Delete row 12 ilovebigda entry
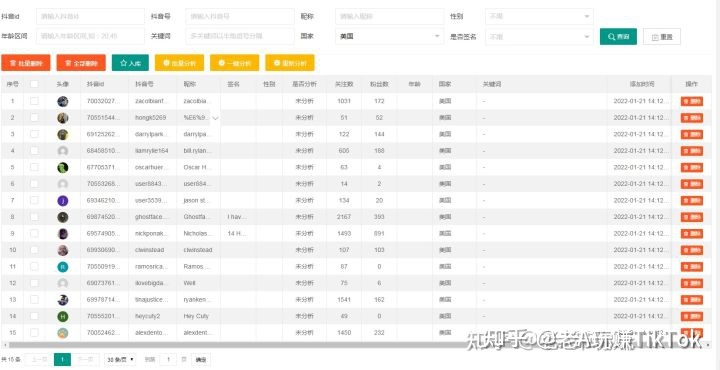This screenshot has width=720, height=370. [692, 283]
